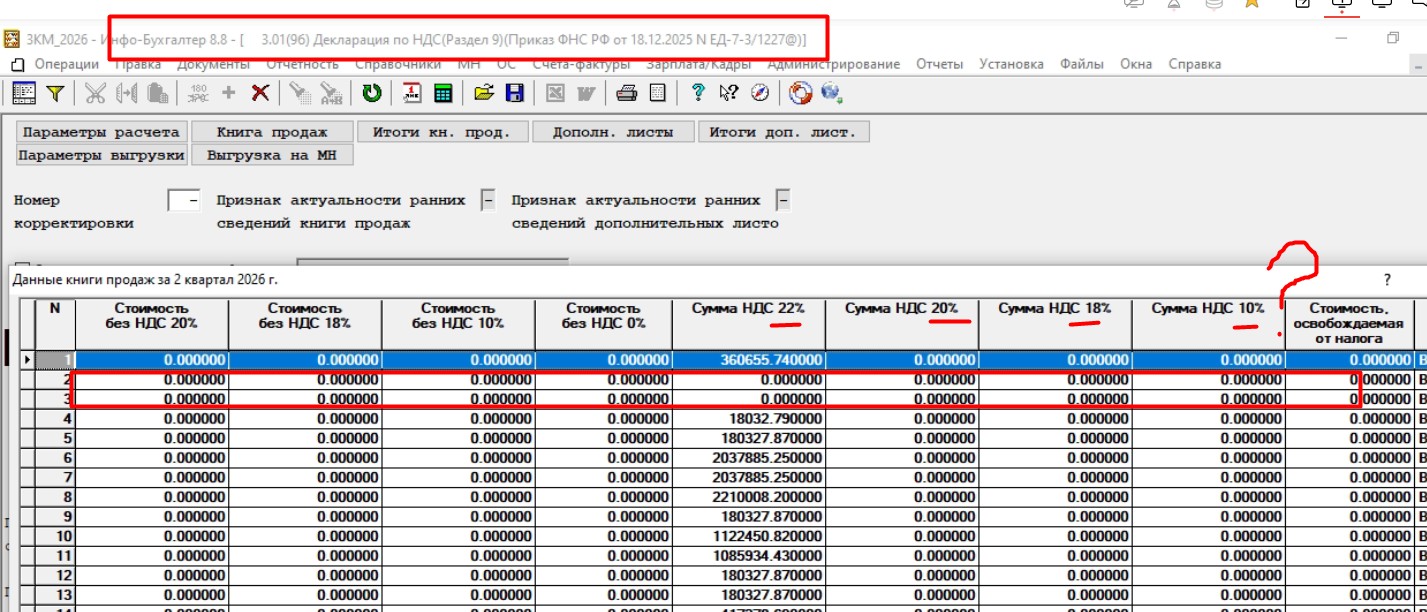
Task: Select row number 12 in the grid
Action: (x=55, y=574)
